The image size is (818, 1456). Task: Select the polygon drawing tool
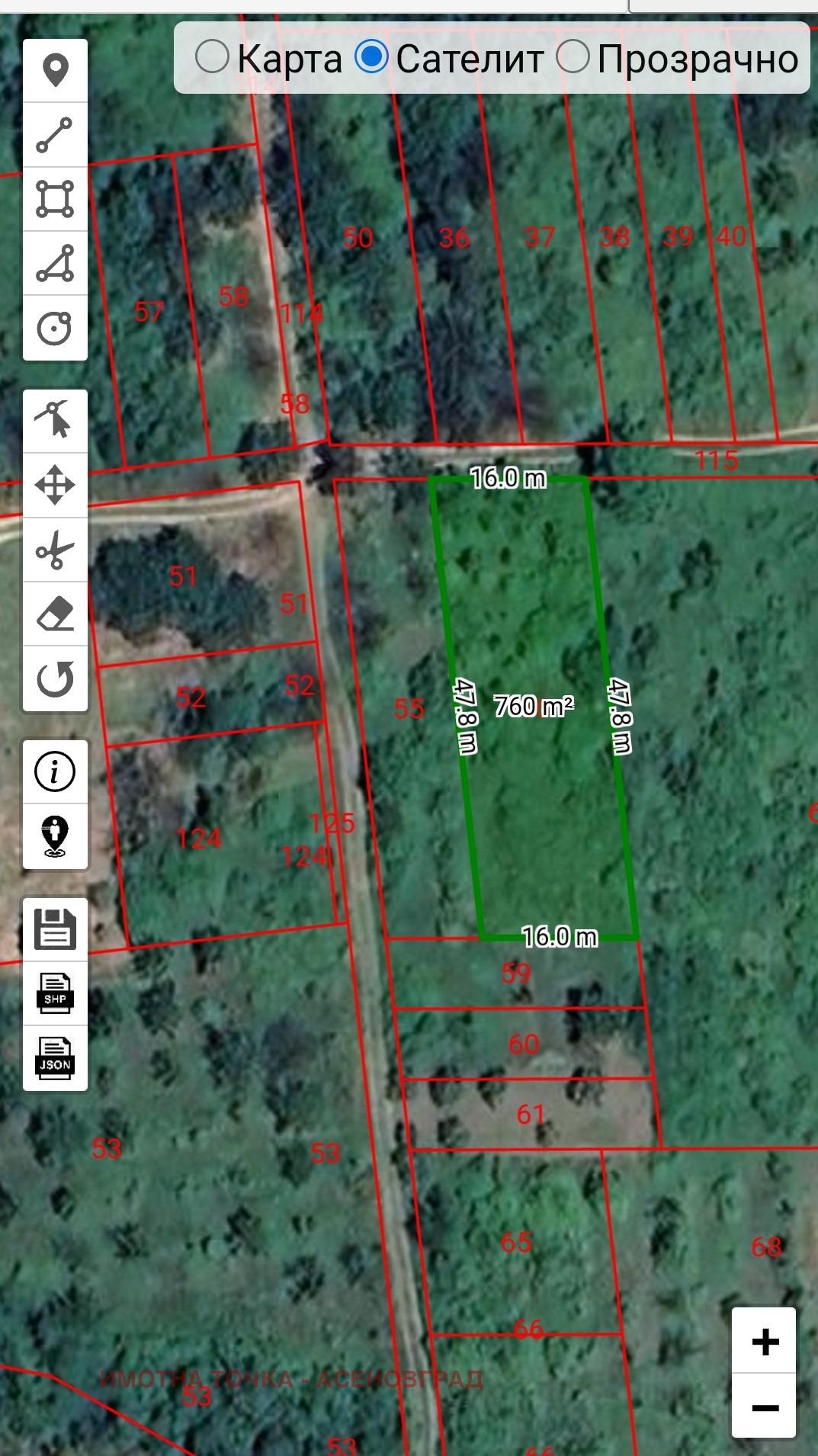[x=55, y=264]
